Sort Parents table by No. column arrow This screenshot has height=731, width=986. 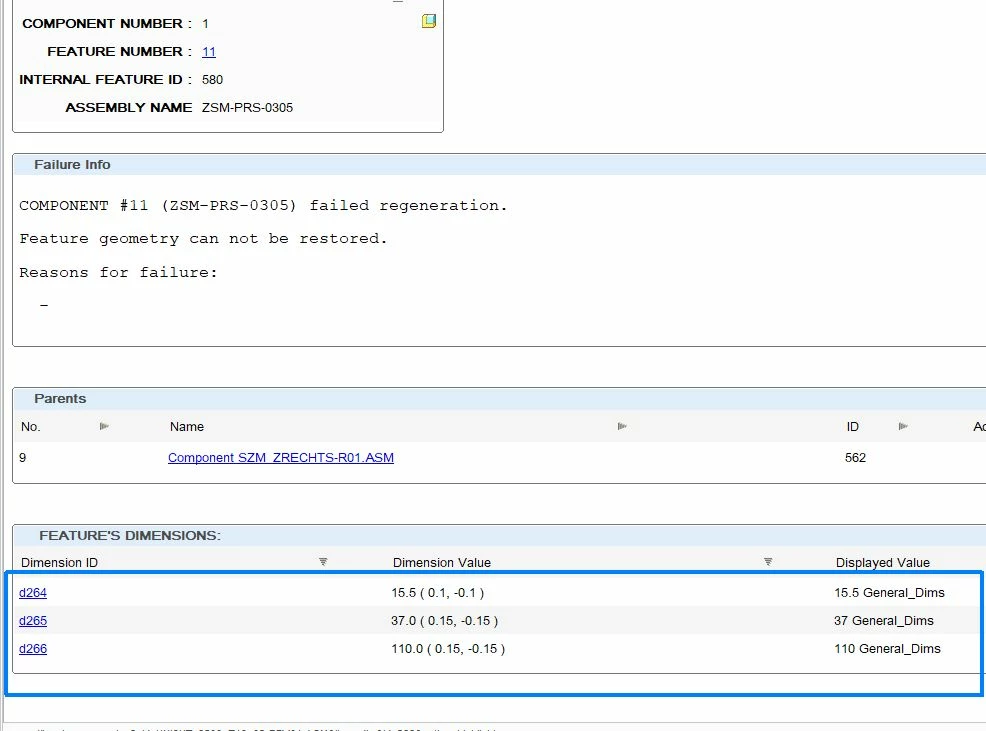(x=104, y=427)
